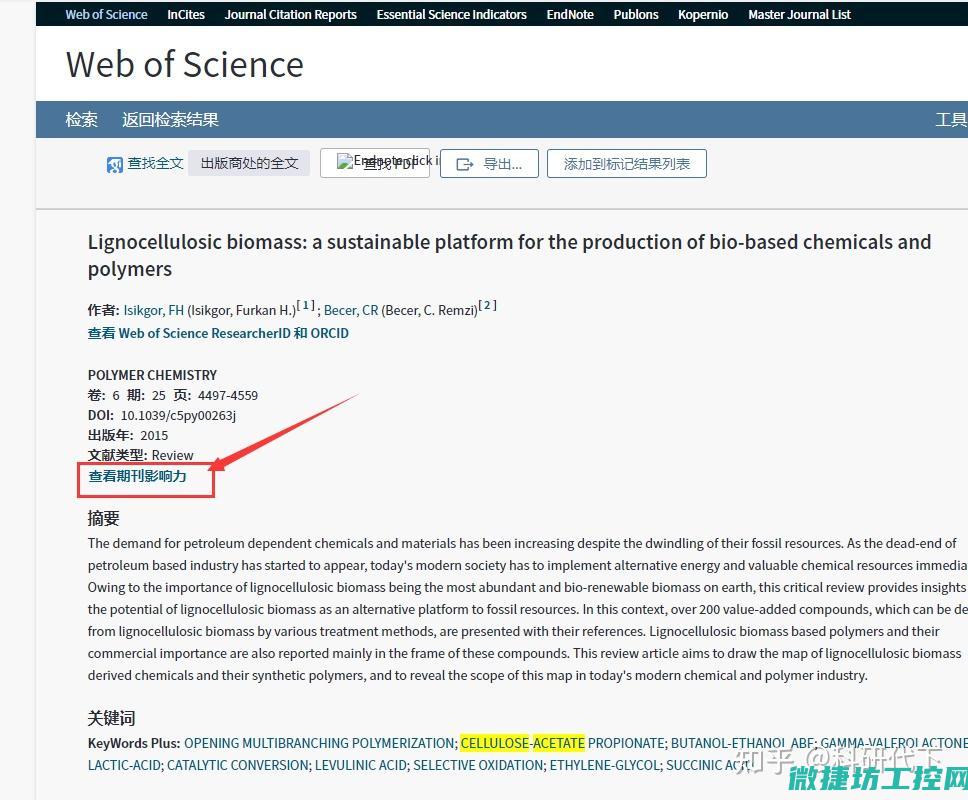
Task: Return via 返回检索结果
Action: [x=170, y=119]
